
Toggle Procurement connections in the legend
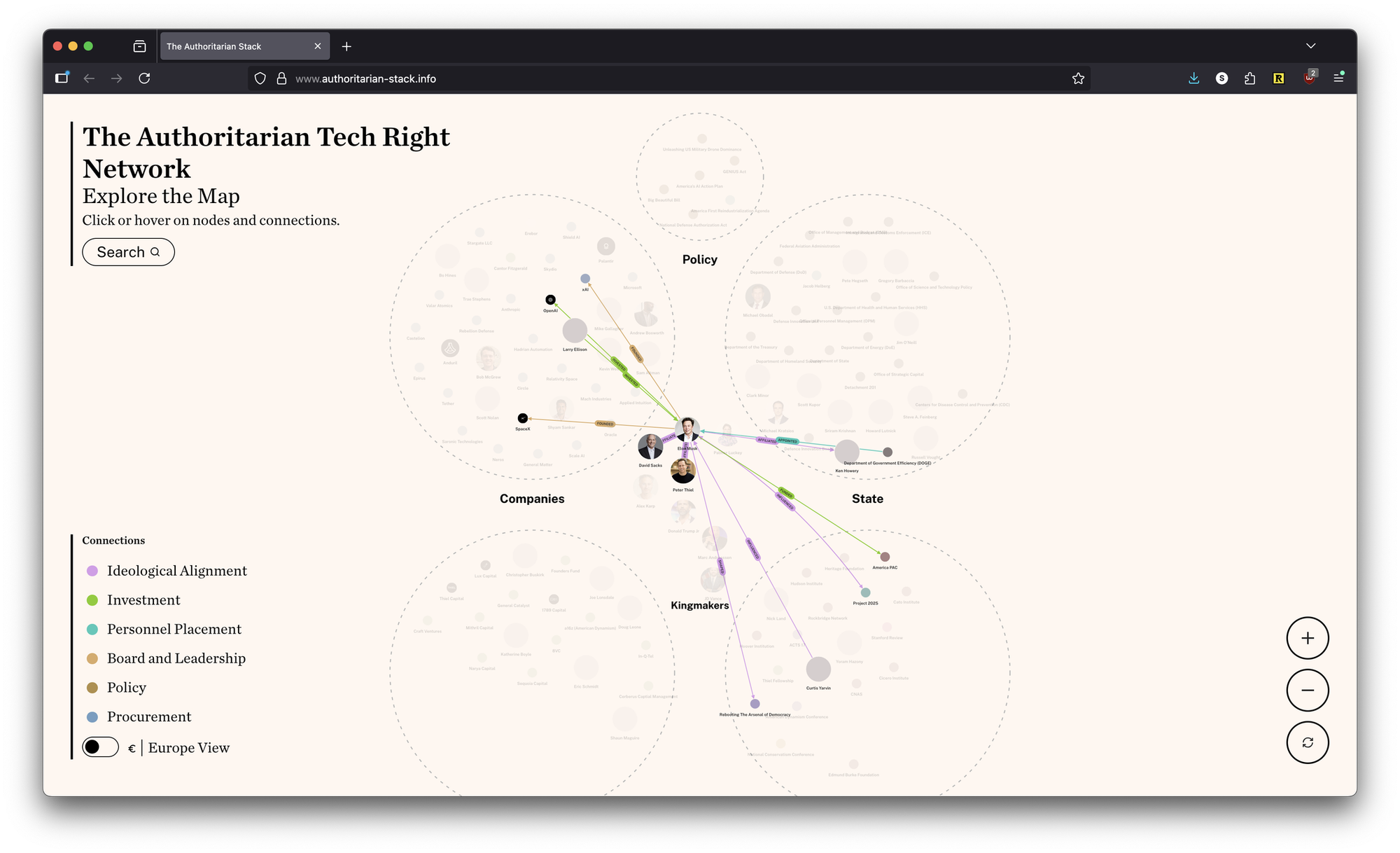point(92,716)
